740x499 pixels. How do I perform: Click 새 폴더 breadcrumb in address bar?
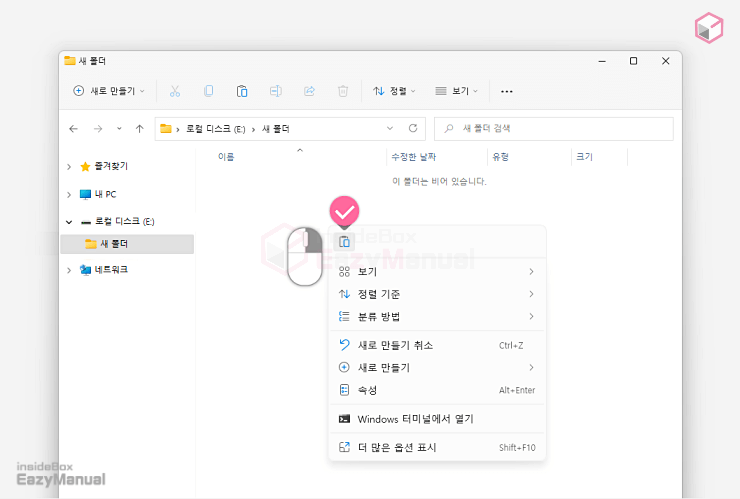coord(276,128)
